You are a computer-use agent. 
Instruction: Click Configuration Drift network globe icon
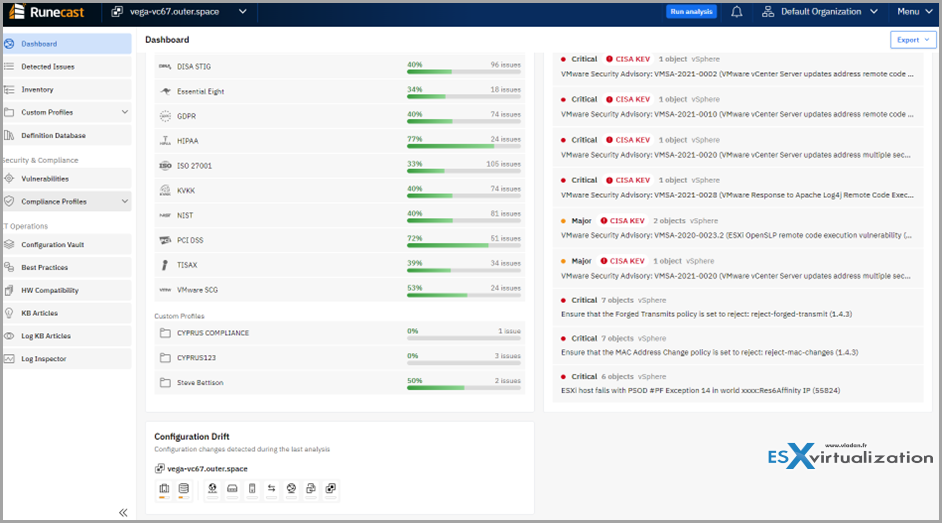coord(212,489)
